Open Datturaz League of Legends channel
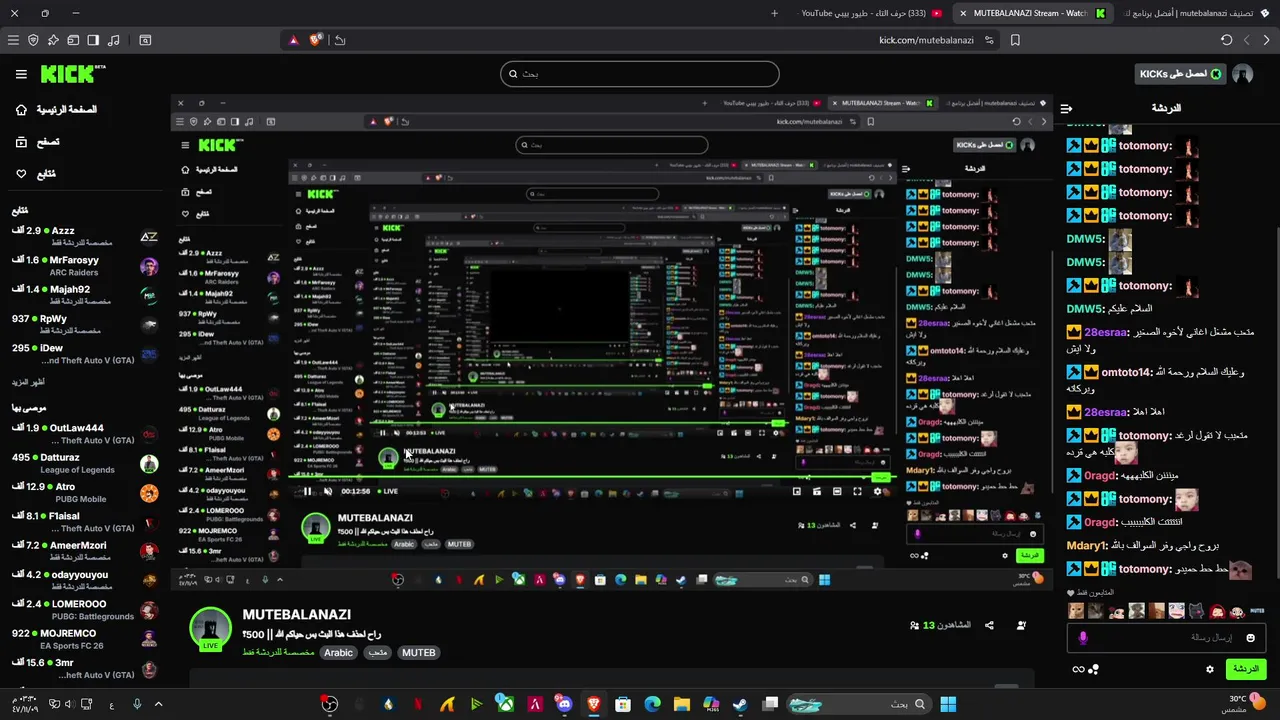This screenshot has height=720, width=1280. click(x=85, y=463)
